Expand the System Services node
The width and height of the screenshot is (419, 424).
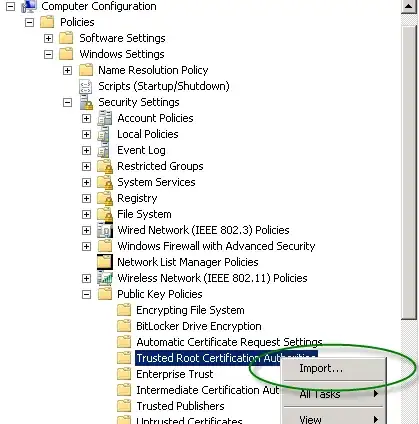(86, 182)
